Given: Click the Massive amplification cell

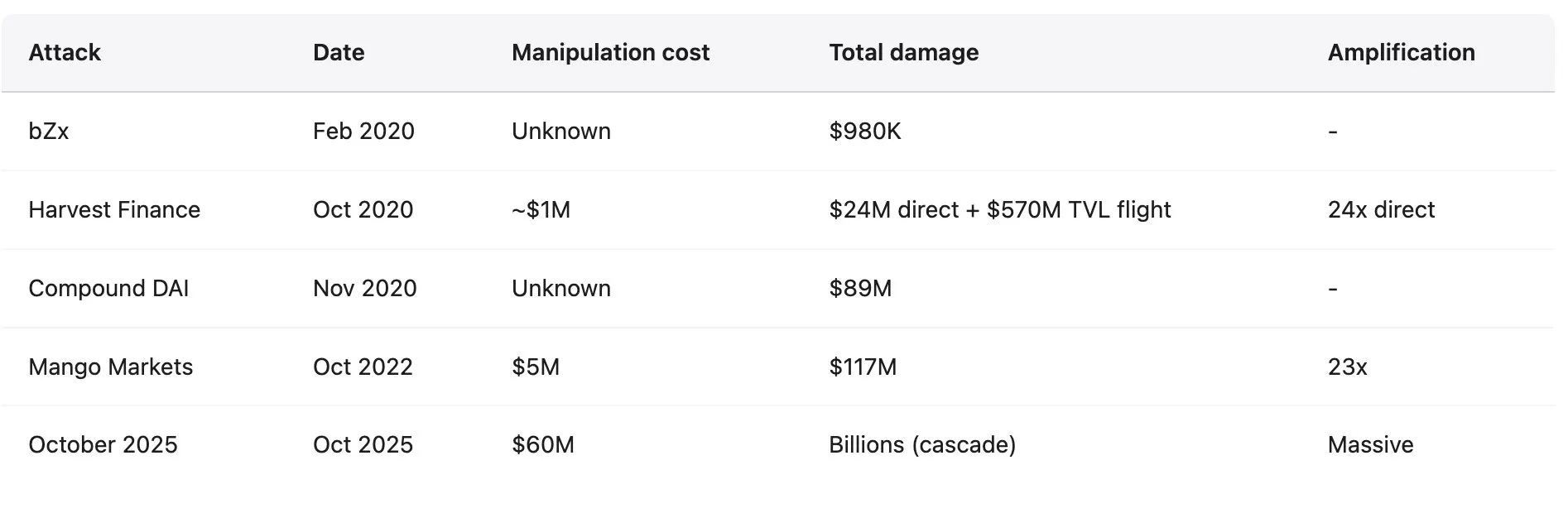Looking at the screenshot, I should (1370, 445).
